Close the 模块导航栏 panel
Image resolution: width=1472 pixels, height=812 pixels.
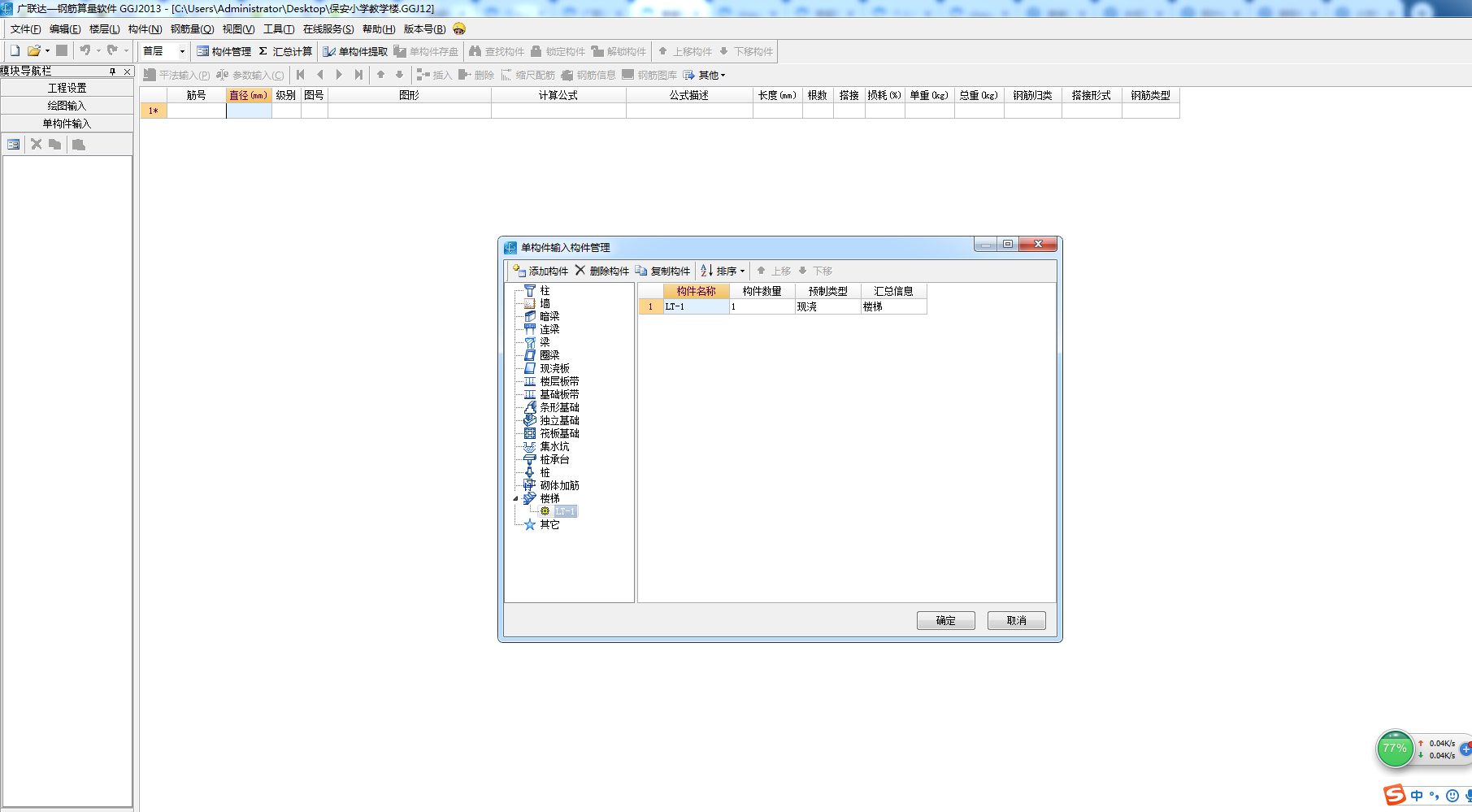(127, 72)
